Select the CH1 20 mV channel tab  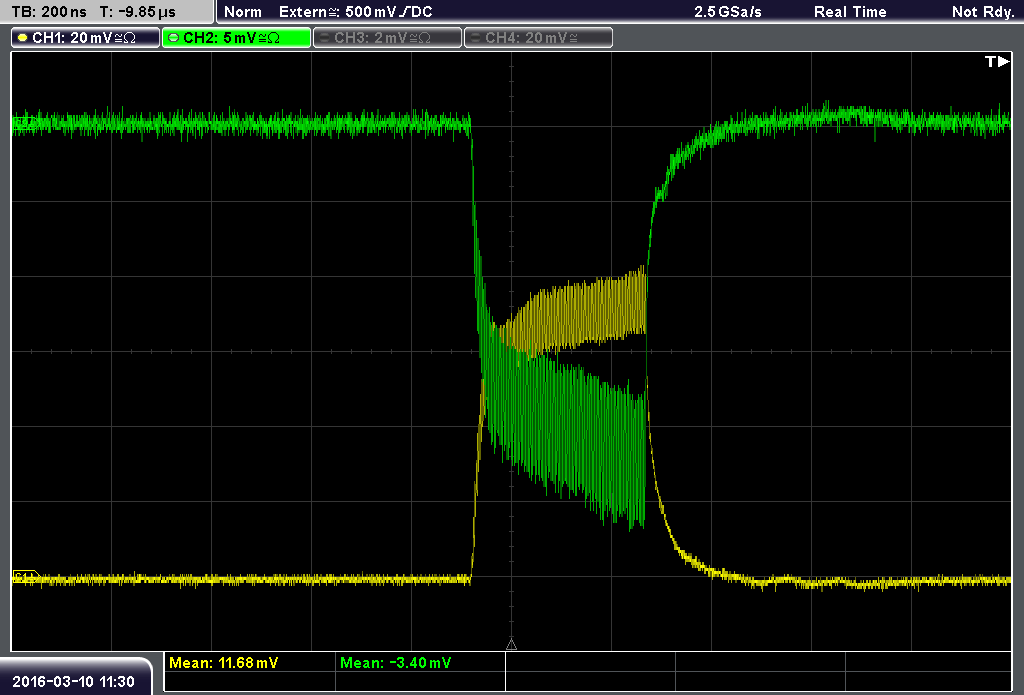pos(85,38)
